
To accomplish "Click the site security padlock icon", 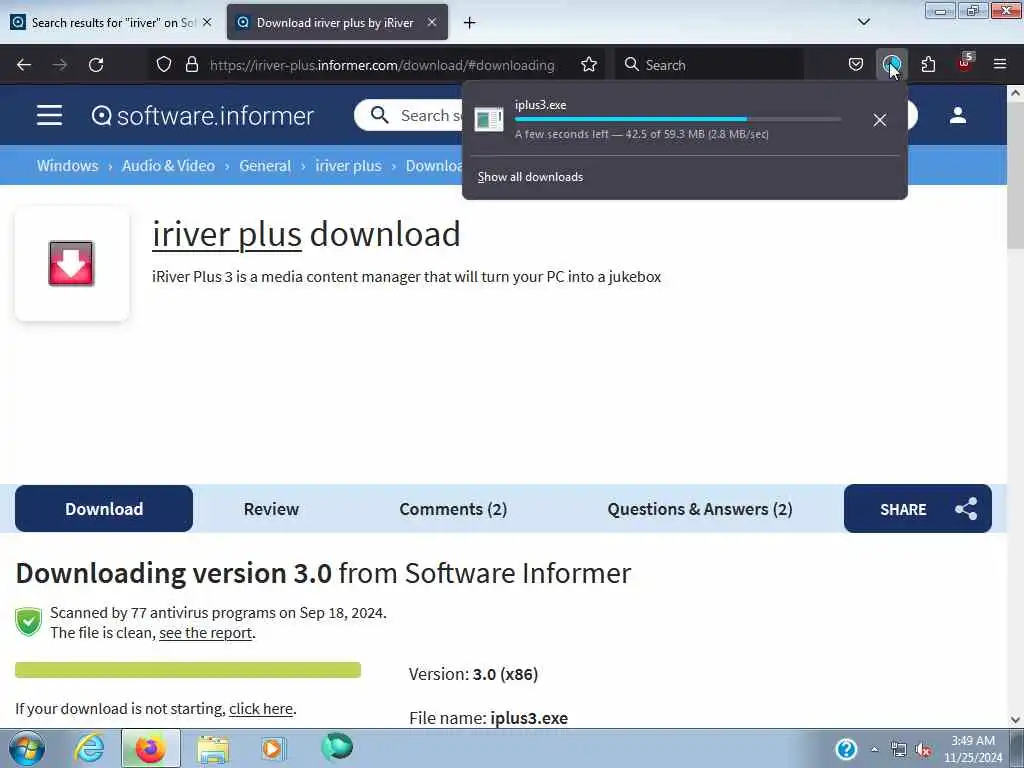I will pos(191,65).
